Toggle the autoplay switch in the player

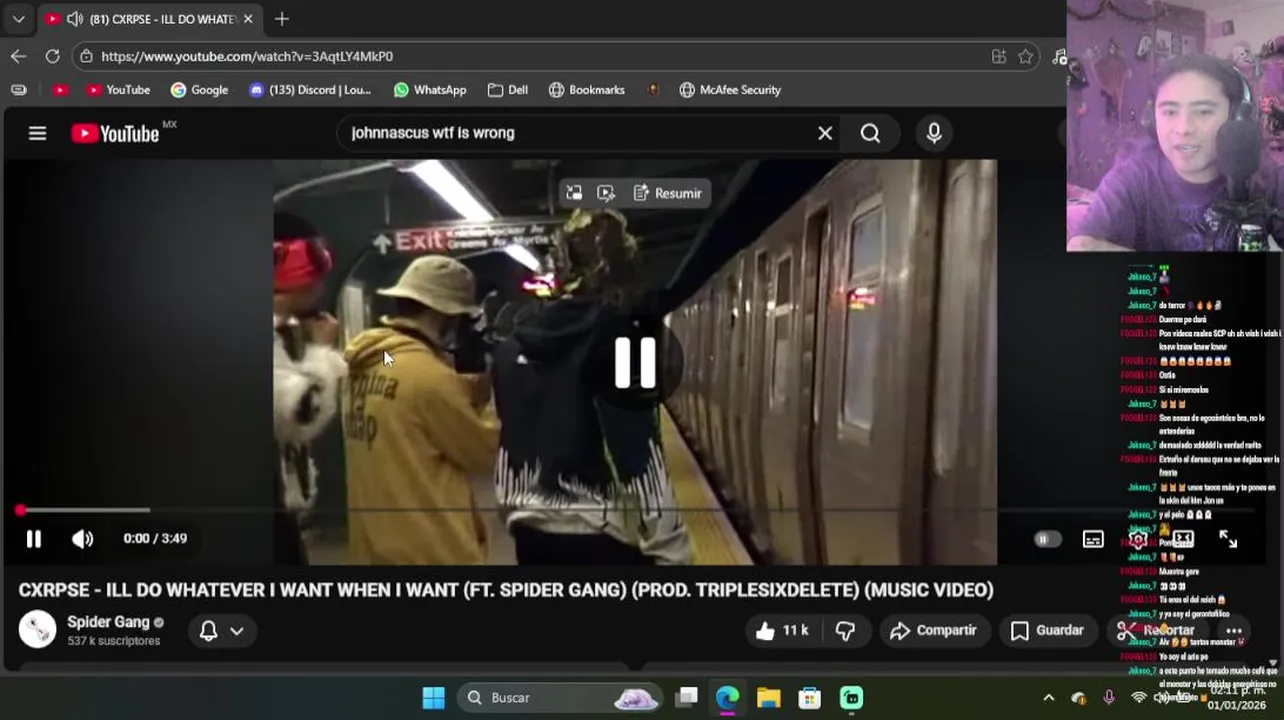coord(1046,539)
